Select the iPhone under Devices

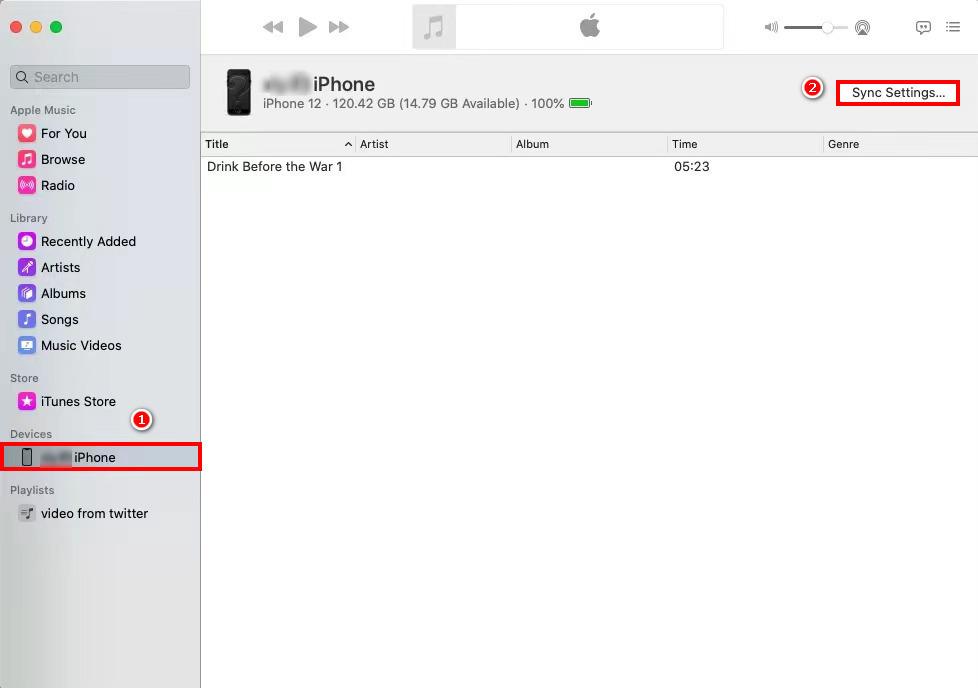pos(95,457)
